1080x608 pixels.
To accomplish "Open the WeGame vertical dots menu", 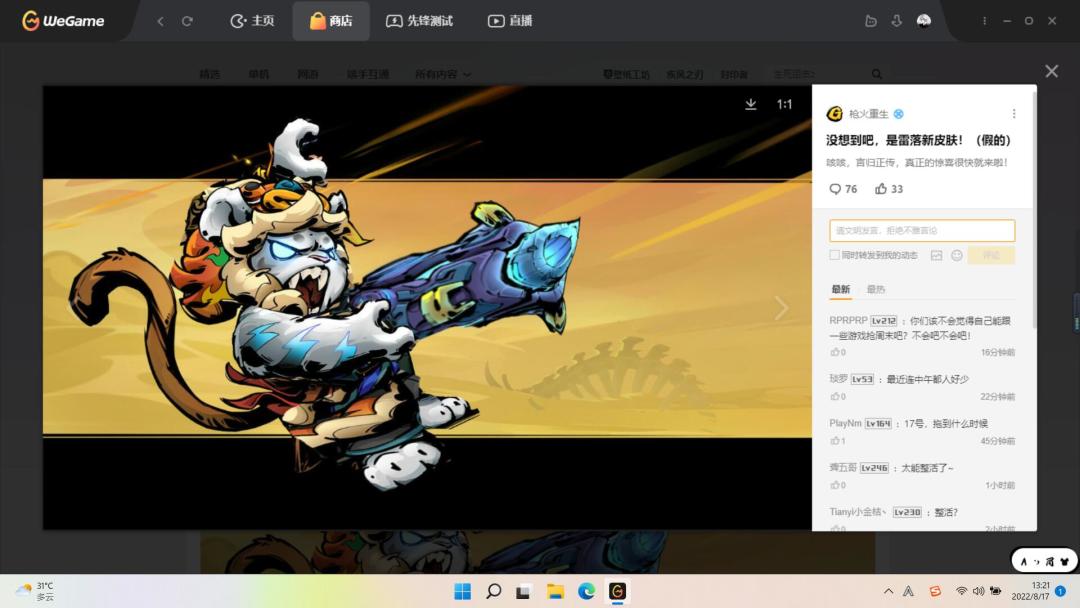I will 984,21.
